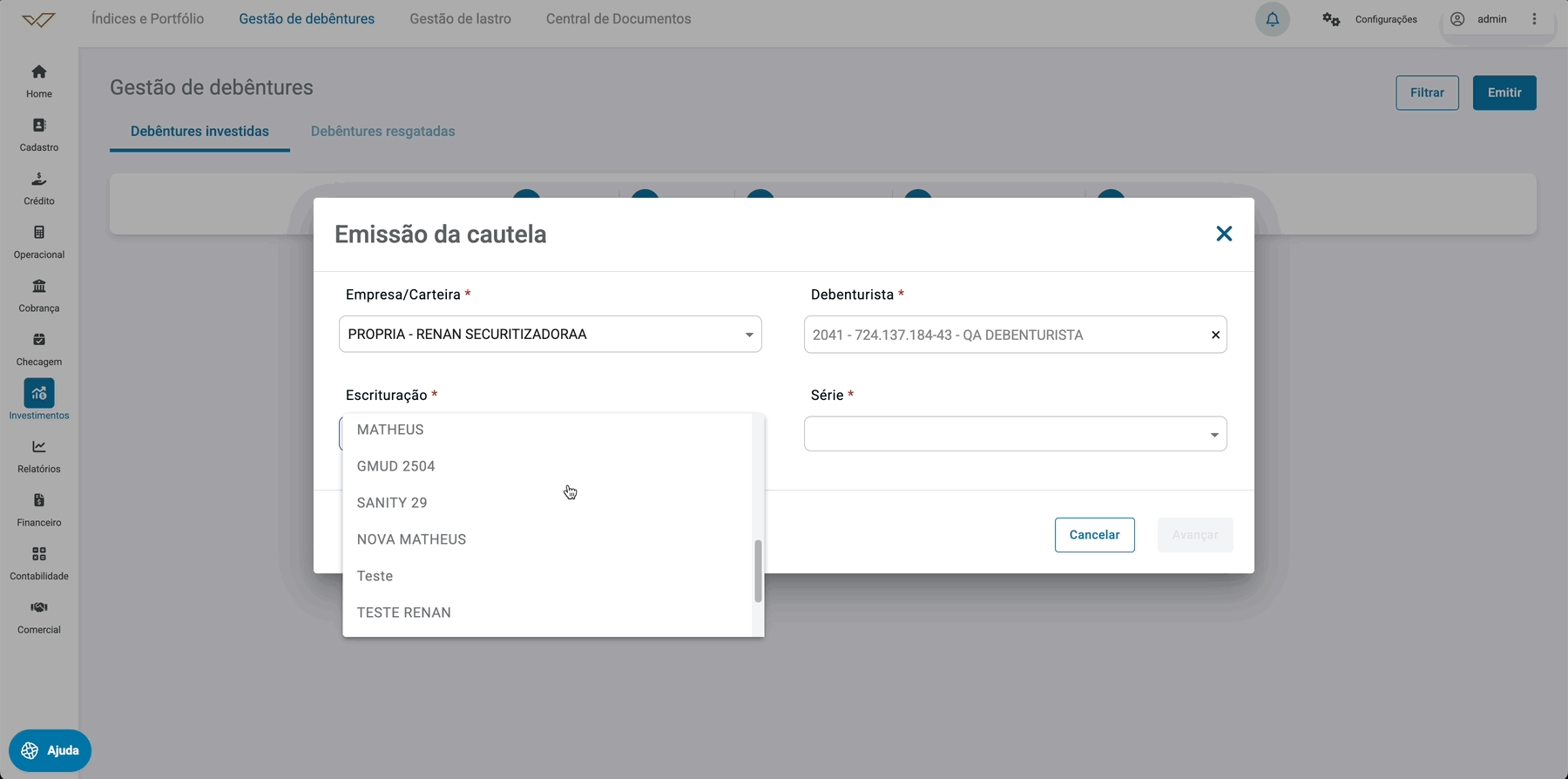Image resolution: width=1568 pixels, height=779 pixels.
Task: Select GMUD 2504 option
Action: point(547,466)
